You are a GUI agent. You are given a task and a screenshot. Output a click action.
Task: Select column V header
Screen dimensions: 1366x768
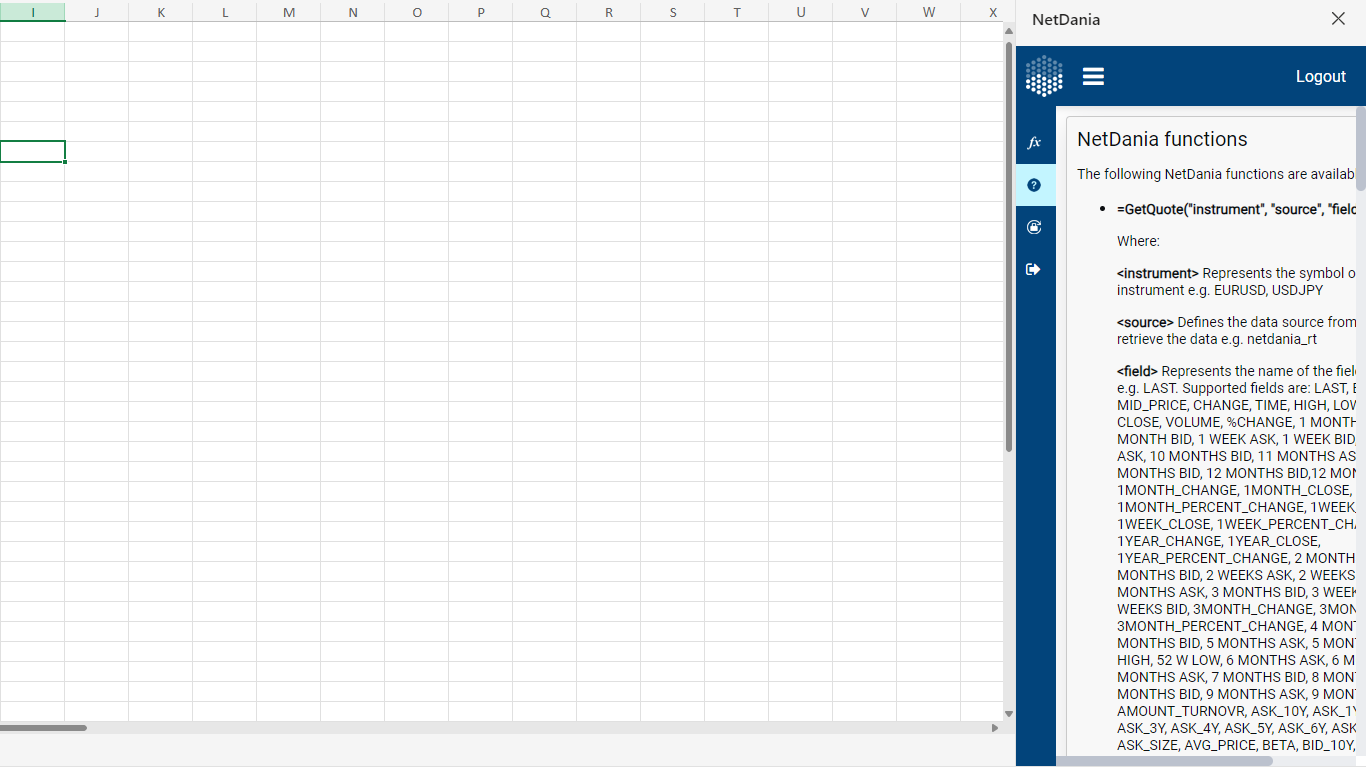point(865,12)
